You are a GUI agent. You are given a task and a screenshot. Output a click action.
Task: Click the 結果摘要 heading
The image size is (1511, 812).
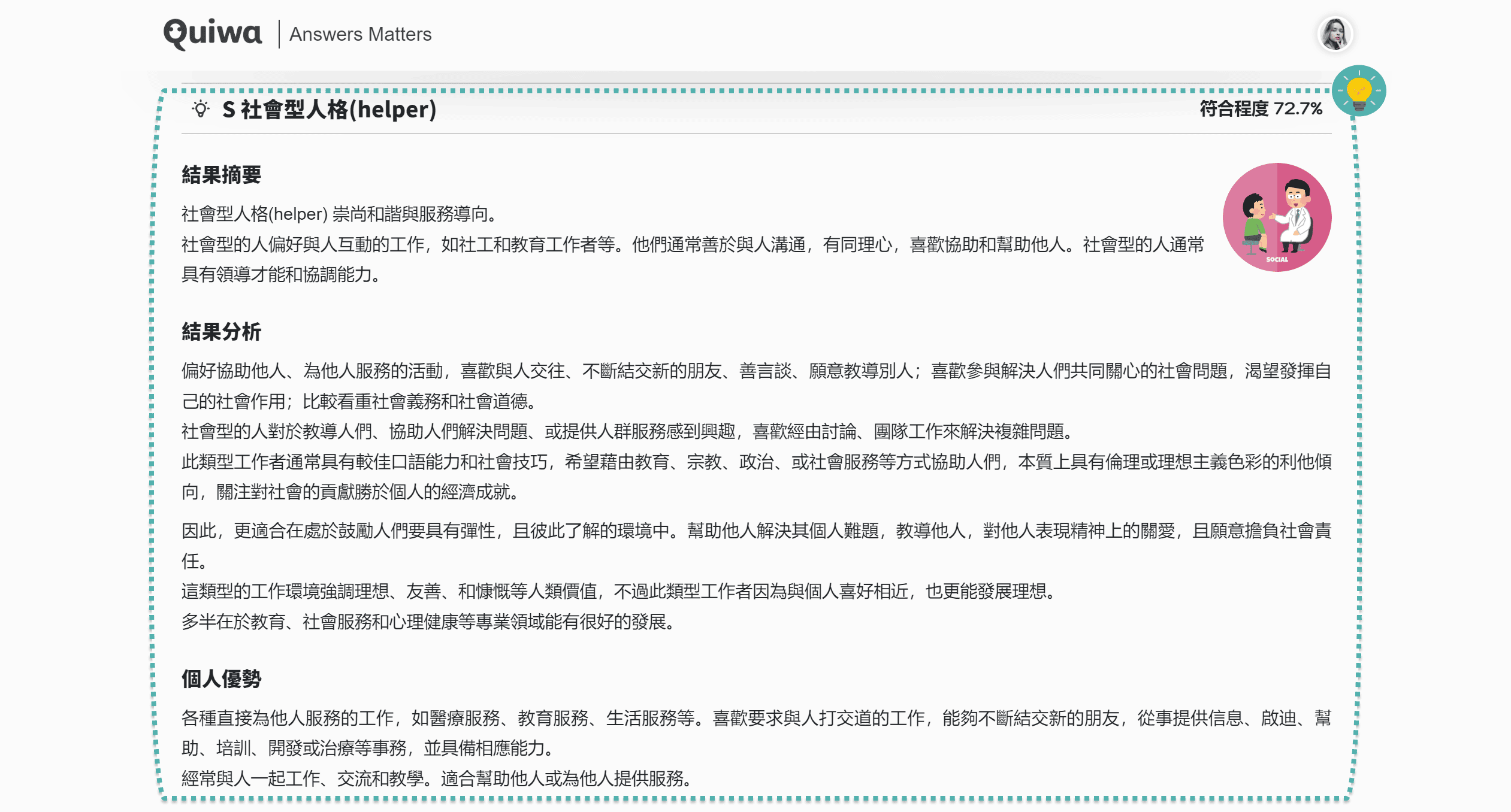[221, 175]
